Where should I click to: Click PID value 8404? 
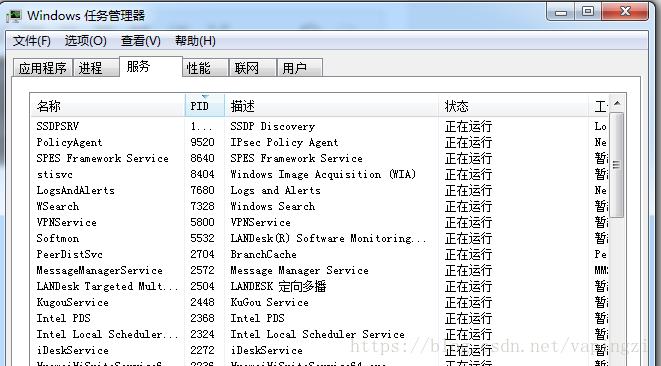pos(202,175)
